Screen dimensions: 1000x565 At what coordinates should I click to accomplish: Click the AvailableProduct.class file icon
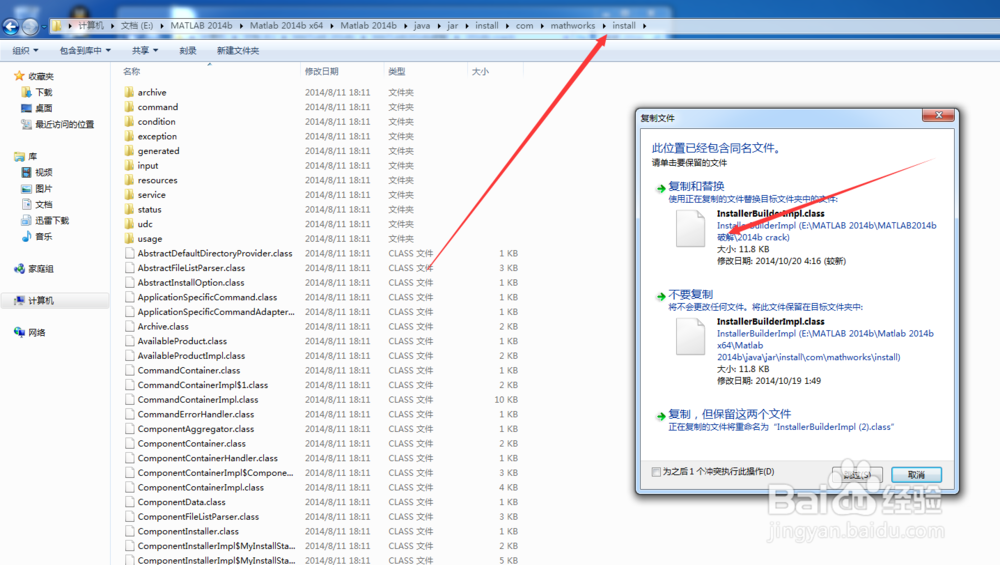129,341
